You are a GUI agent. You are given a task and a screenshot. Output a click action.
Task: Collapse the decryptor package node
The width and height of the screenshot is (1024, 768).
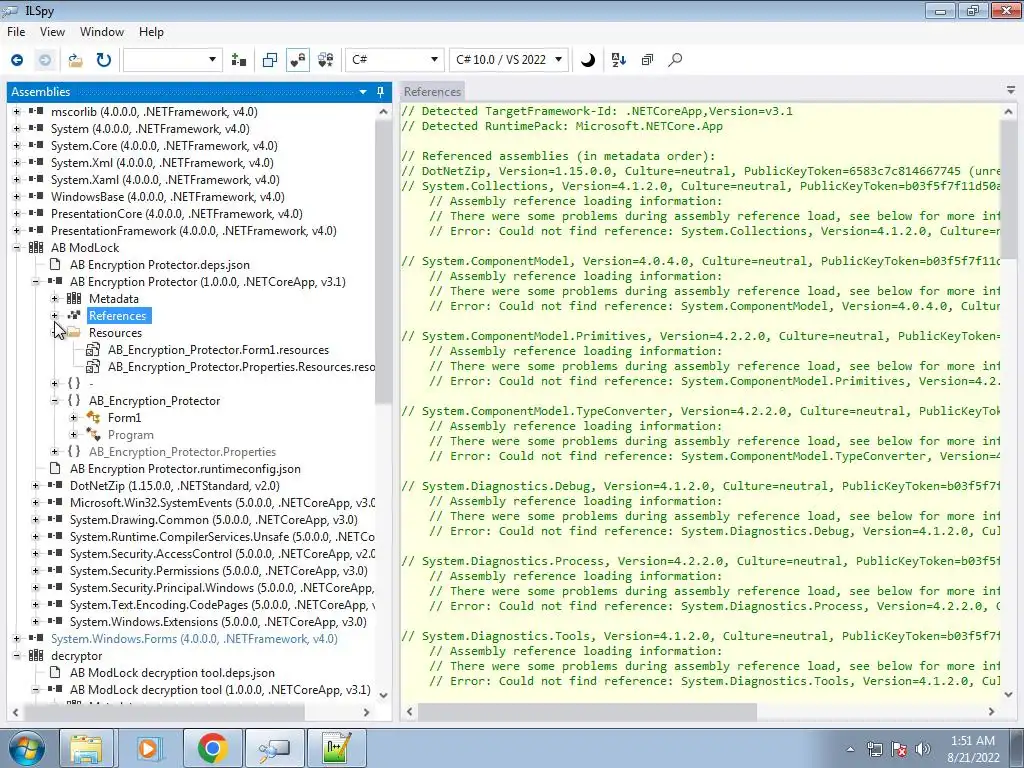(x=16, y=656)
